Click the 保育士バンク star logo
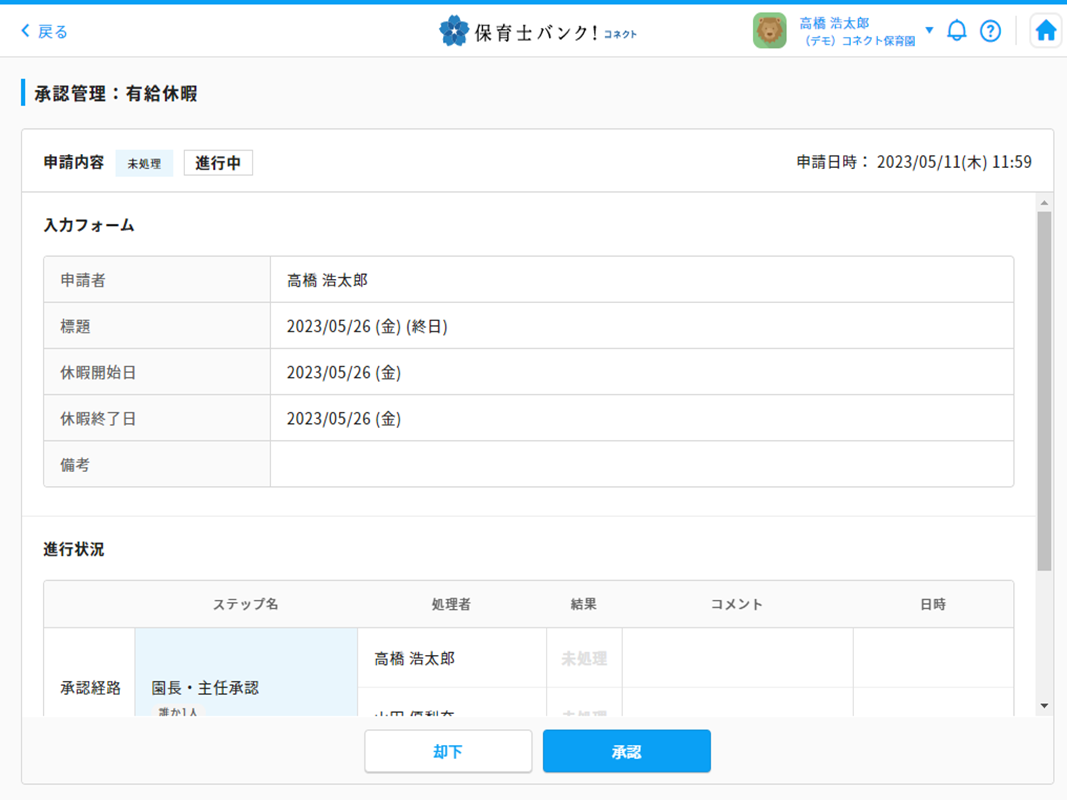 (x=454, y=31)
